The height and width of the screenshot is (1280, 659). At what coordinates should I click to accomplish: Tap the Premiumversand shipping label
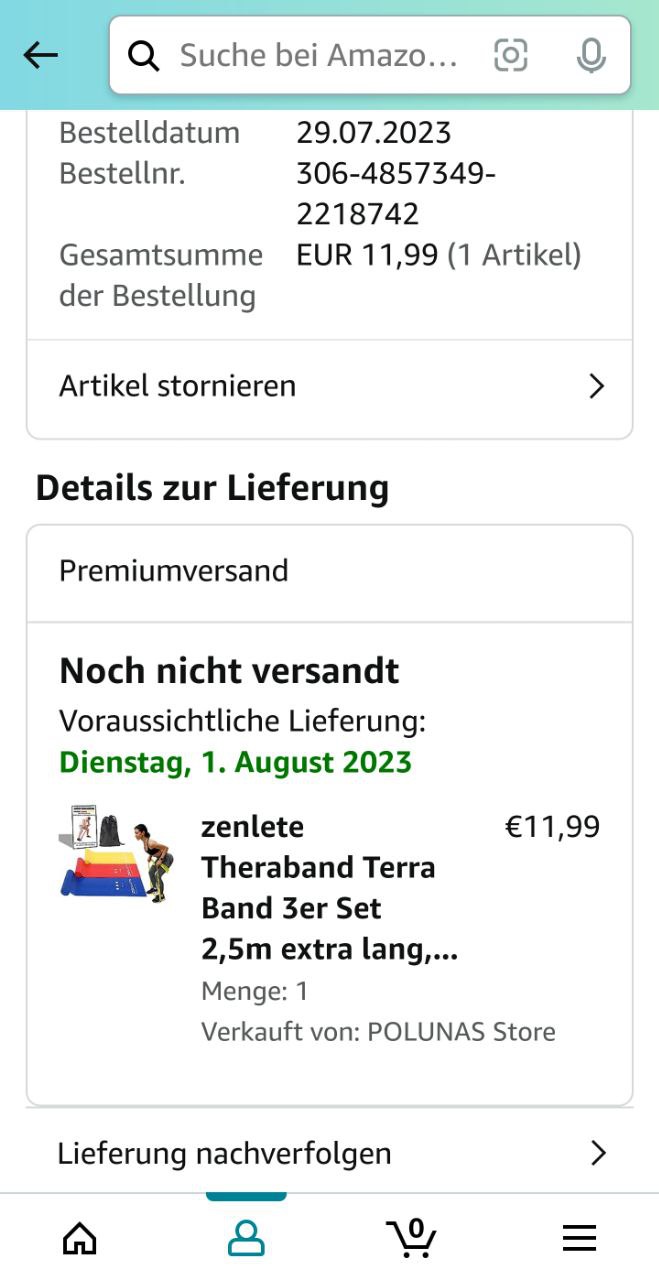(x=174, y=571)
